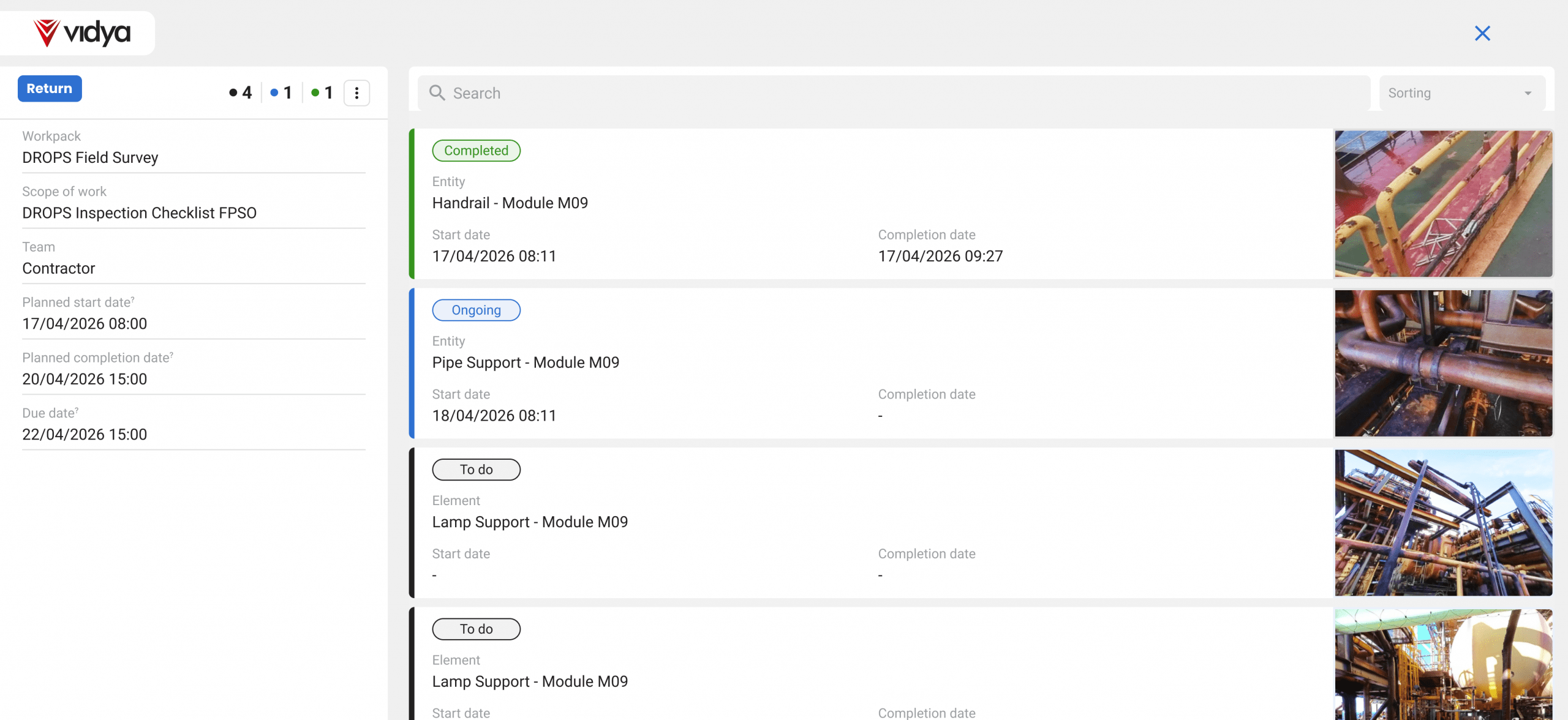Click the first To do badge
The width and height of the screenshot is (1568, 720).
[x=476, y=470]
